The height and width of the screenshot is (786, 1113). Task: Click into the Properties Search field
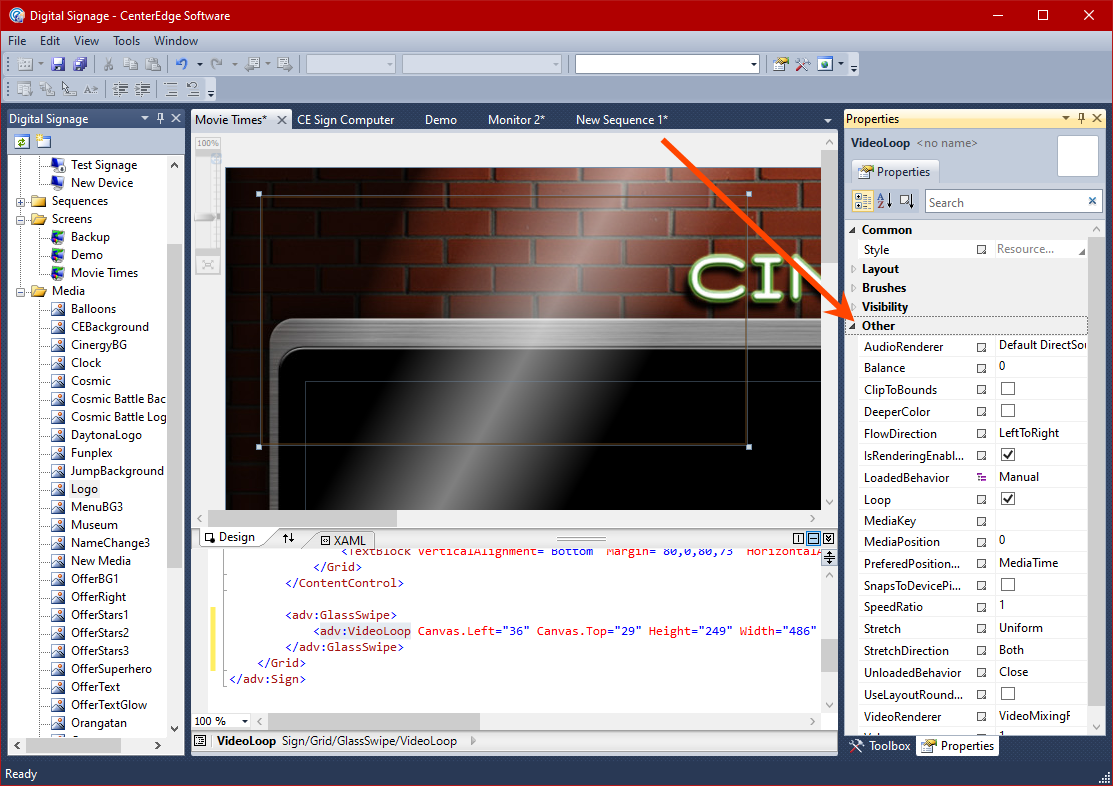[x=1005, y=202]
